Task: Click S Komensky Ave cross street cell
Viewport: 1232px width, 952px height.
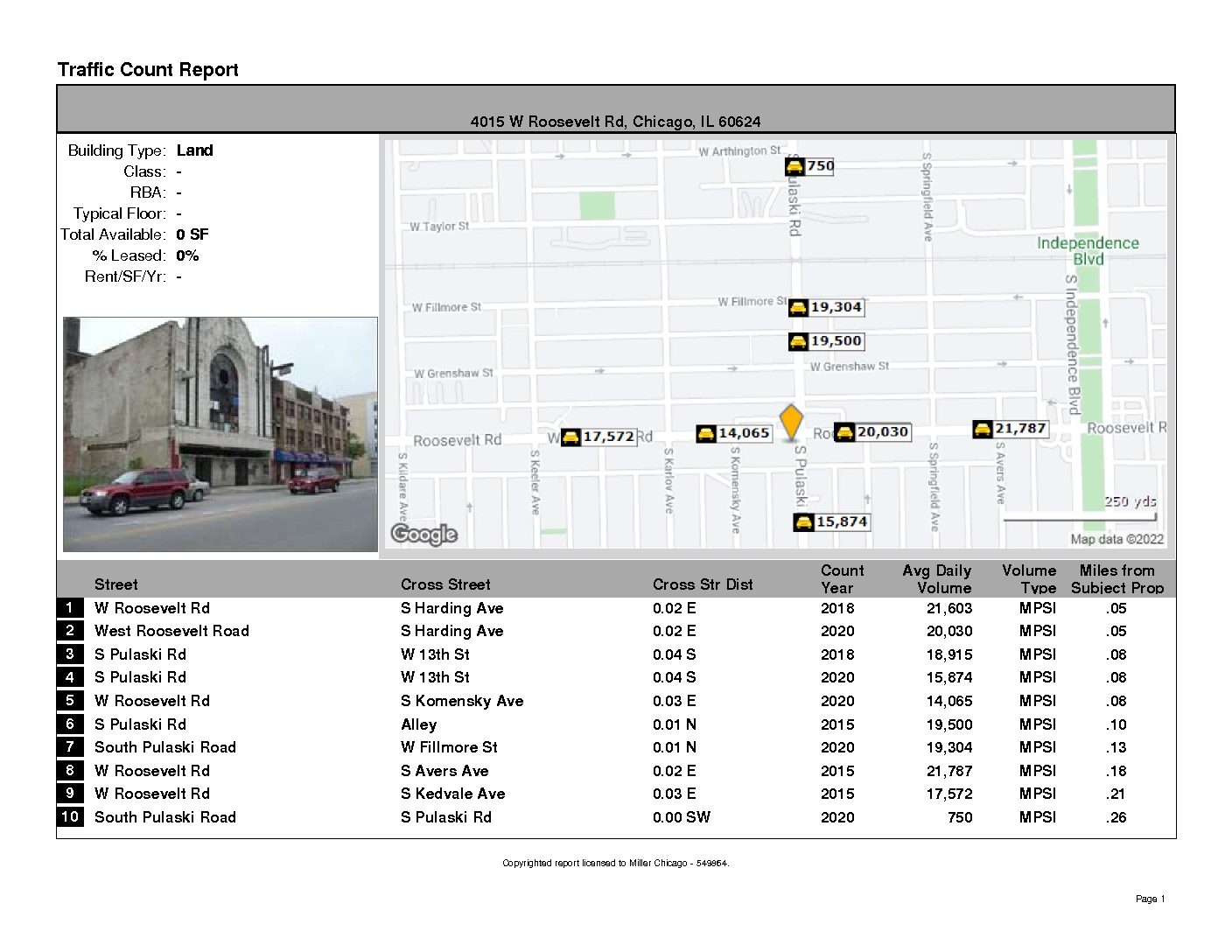Action: 462,701
